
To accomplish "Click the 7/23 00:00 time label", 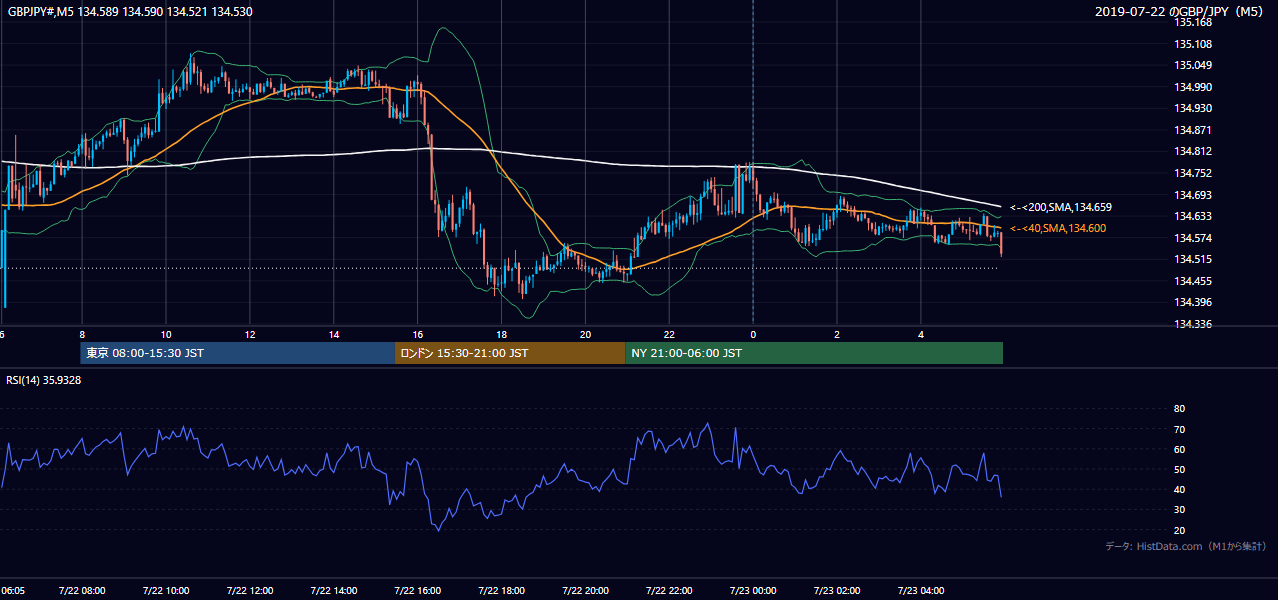I will (x=753, y=590).
